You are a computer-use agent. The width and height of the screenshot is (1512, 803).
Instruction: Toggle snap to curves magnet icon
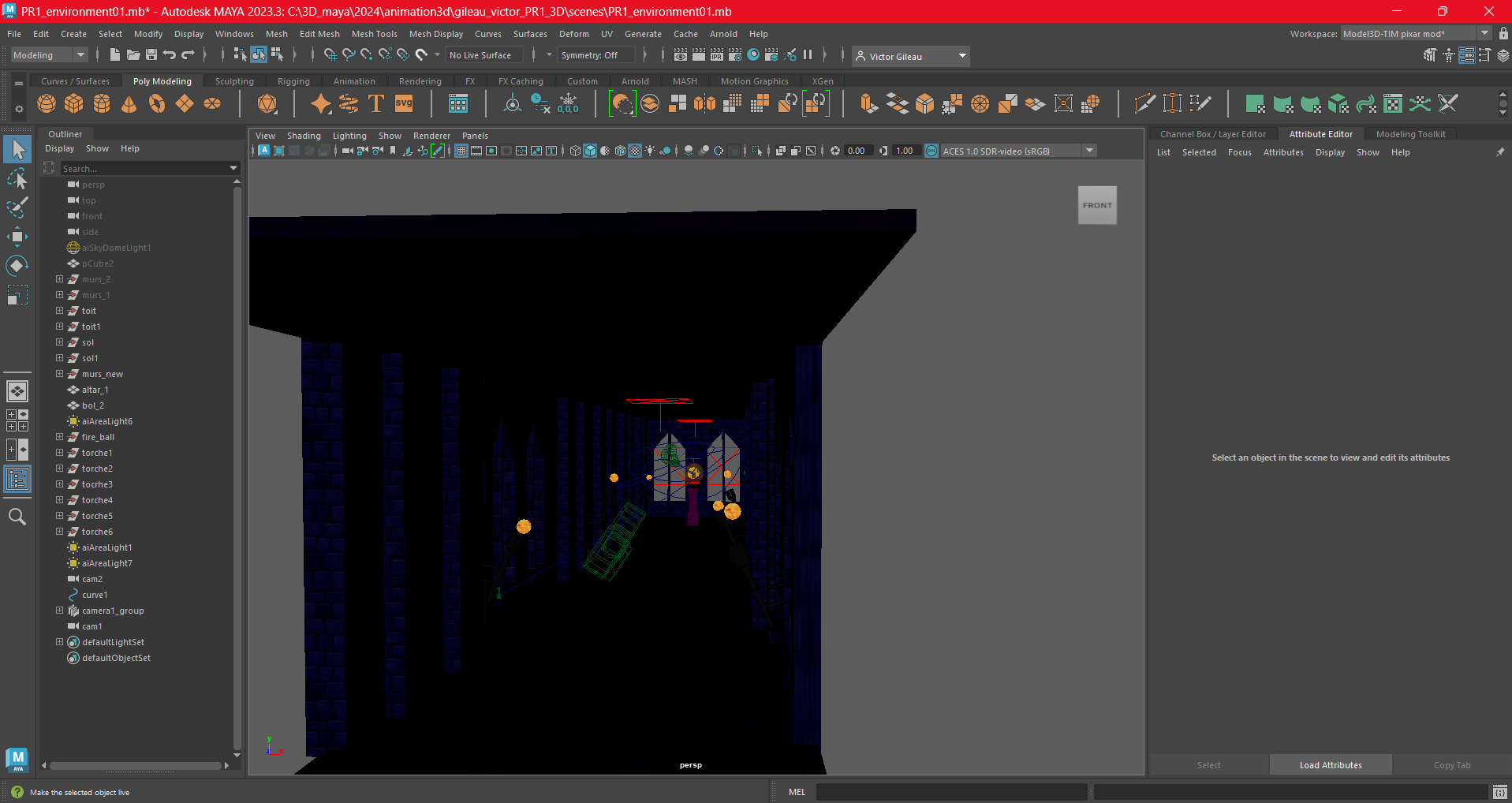[x=348, y=54]
